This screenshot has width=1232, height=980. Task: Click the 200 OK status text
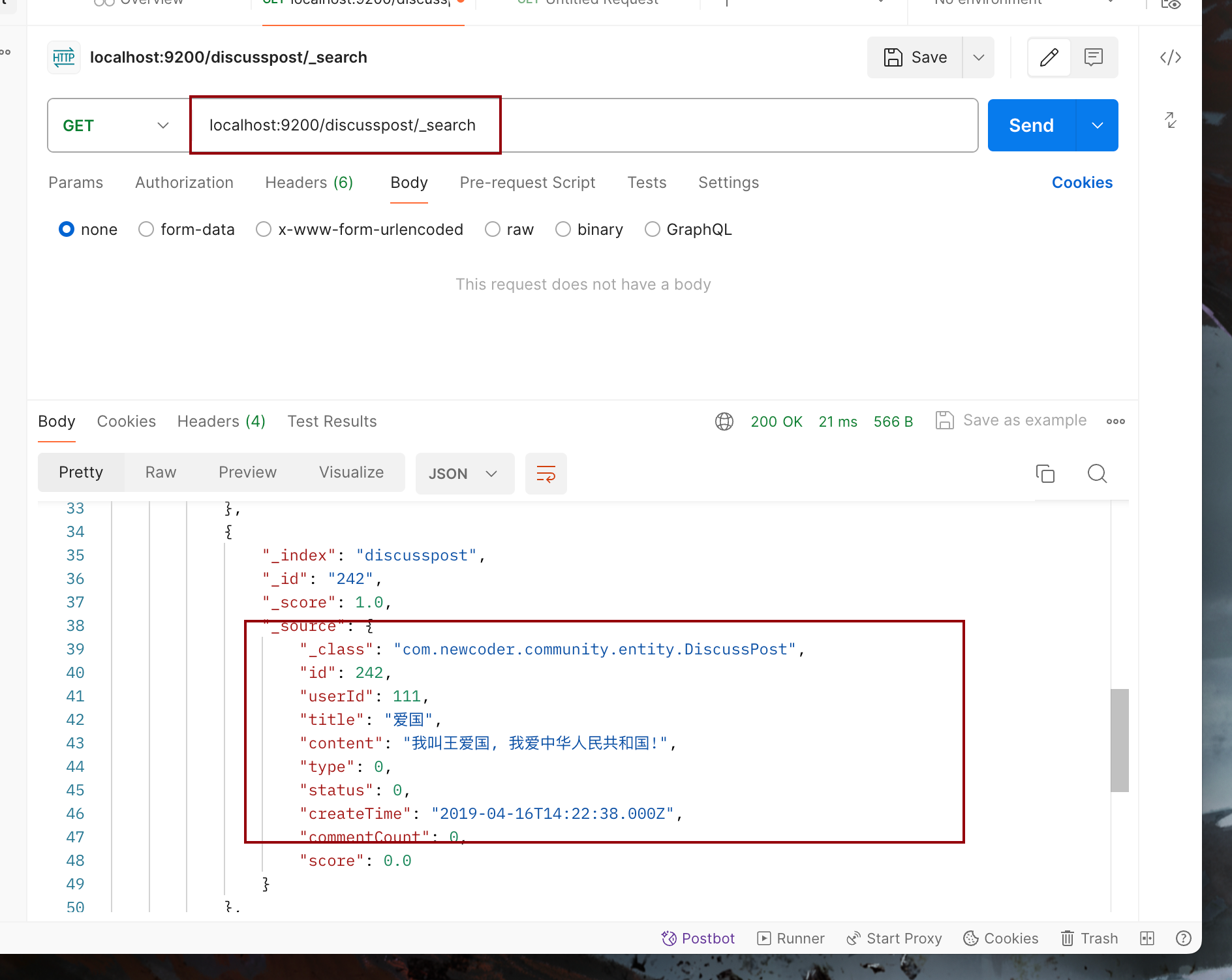pyautogui.click(x=777, y=421)
